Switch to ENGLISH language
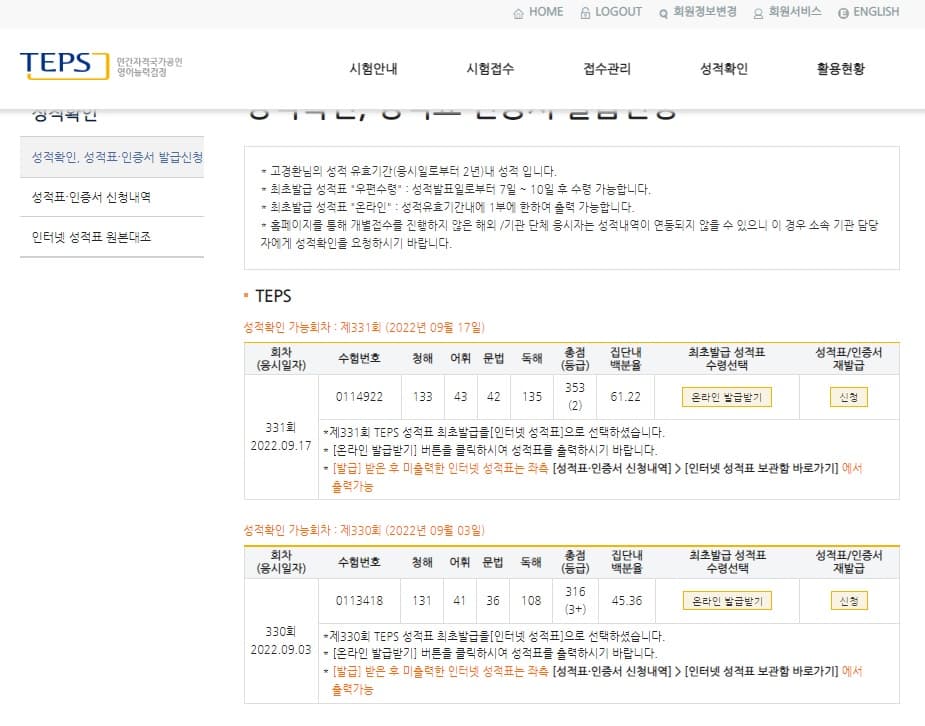Image resolution: width=925 pixels, height=726 pixels. click(x=876, y=12)
